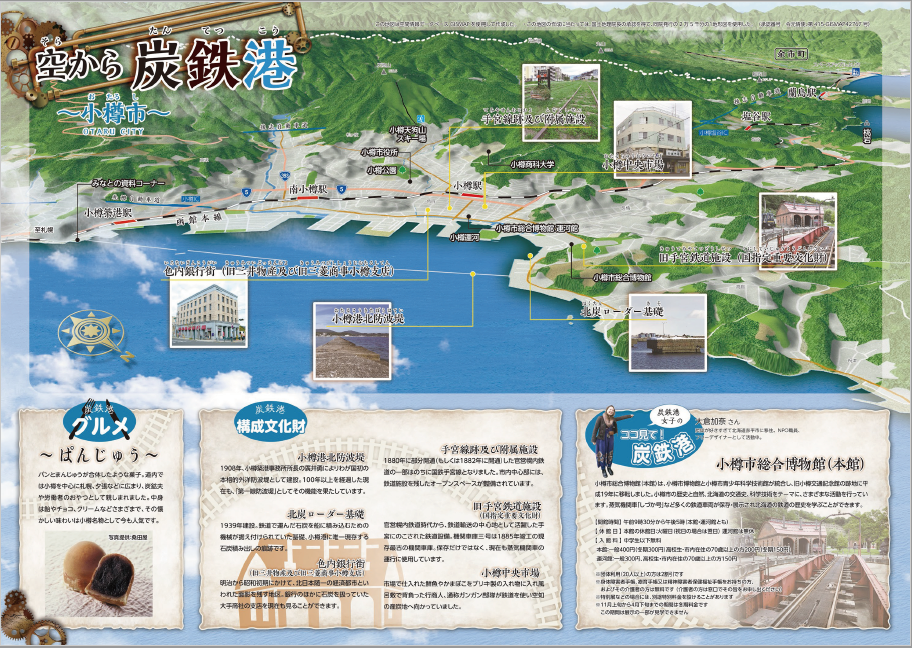Click the 塩谷駅 station label

[x=757, y=117]
